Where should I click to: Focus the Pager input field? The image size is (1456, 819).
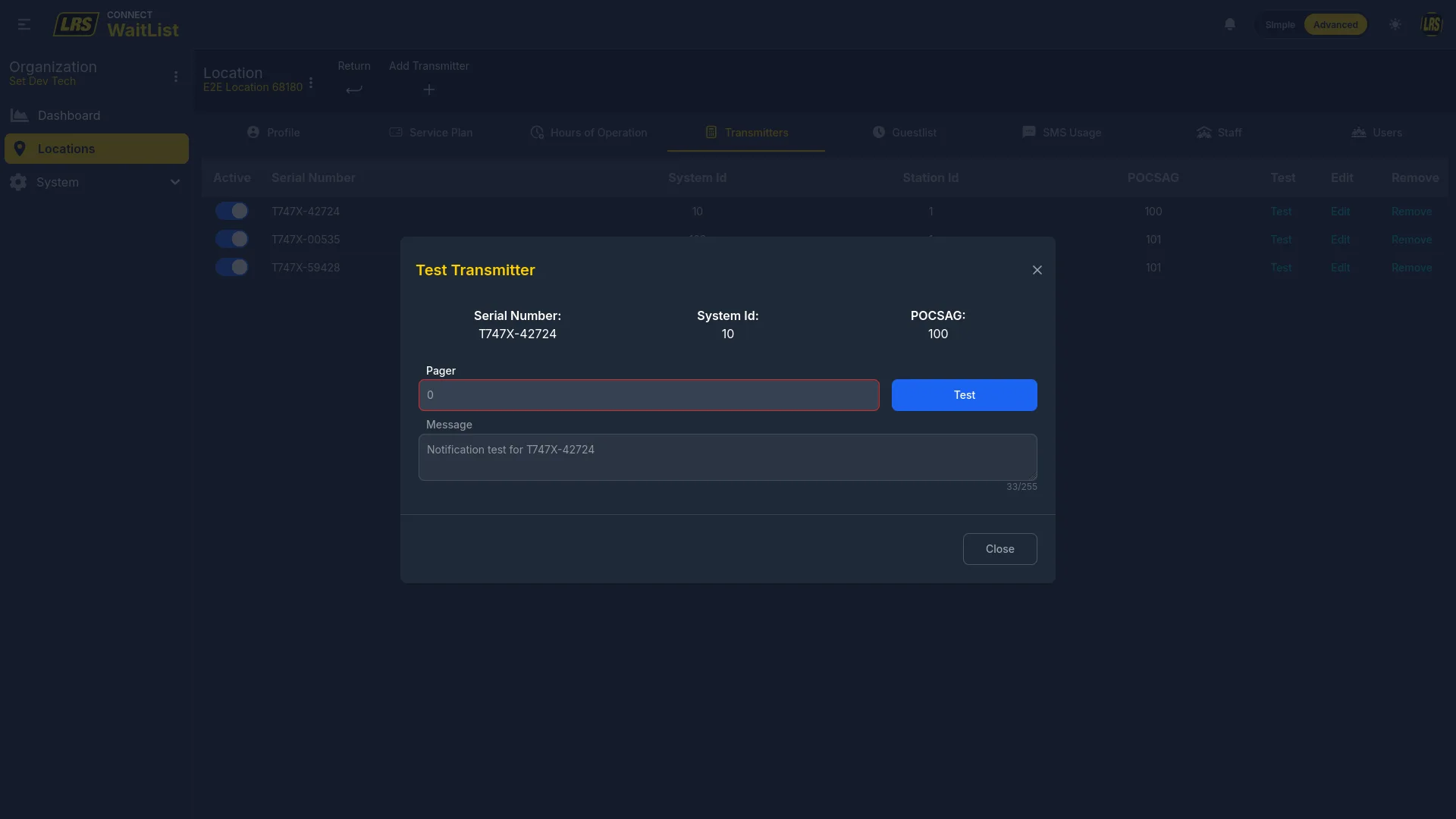pos(649,395)
